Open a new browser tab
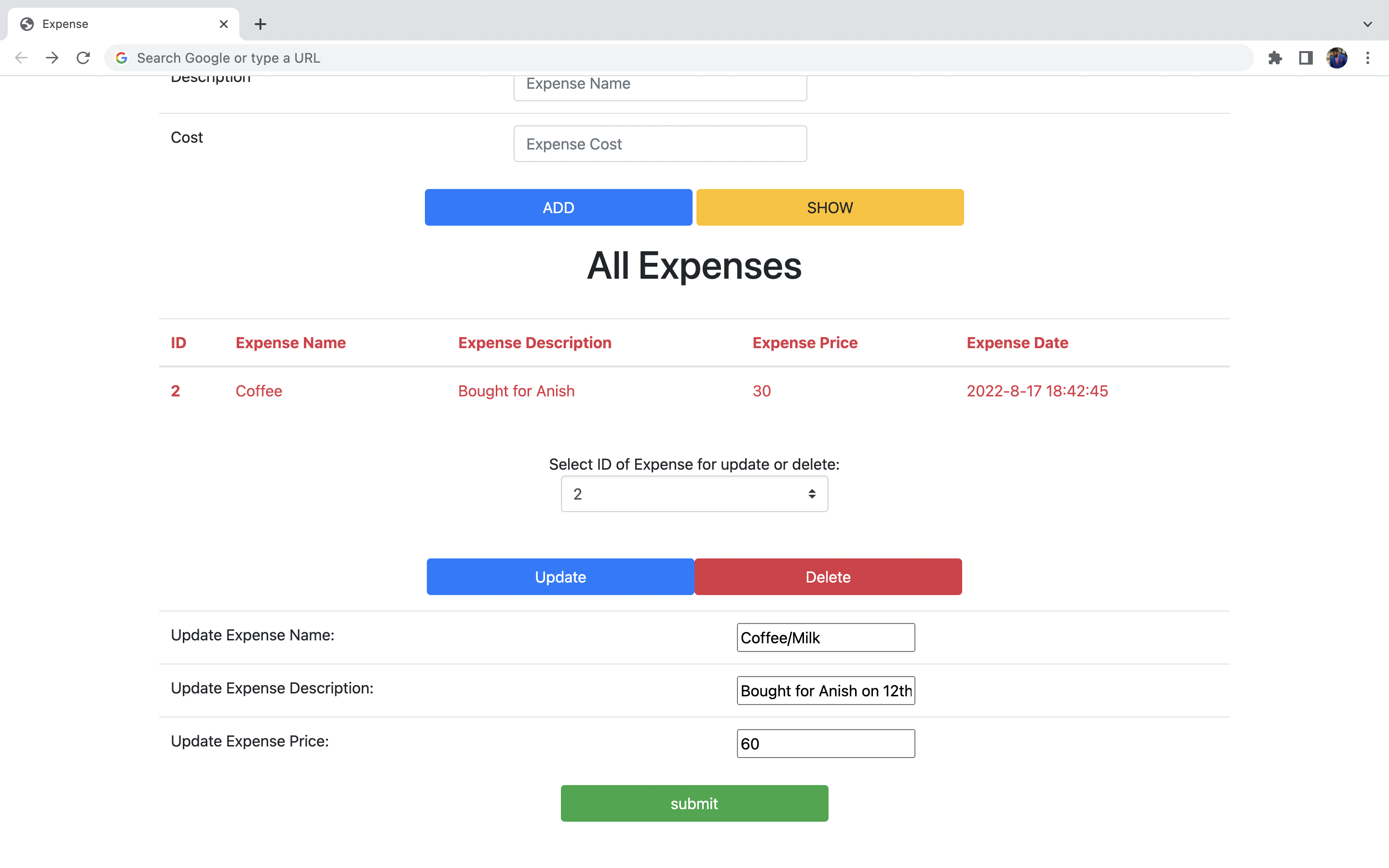Screen dimensions: 1389x868 [260, 24]
